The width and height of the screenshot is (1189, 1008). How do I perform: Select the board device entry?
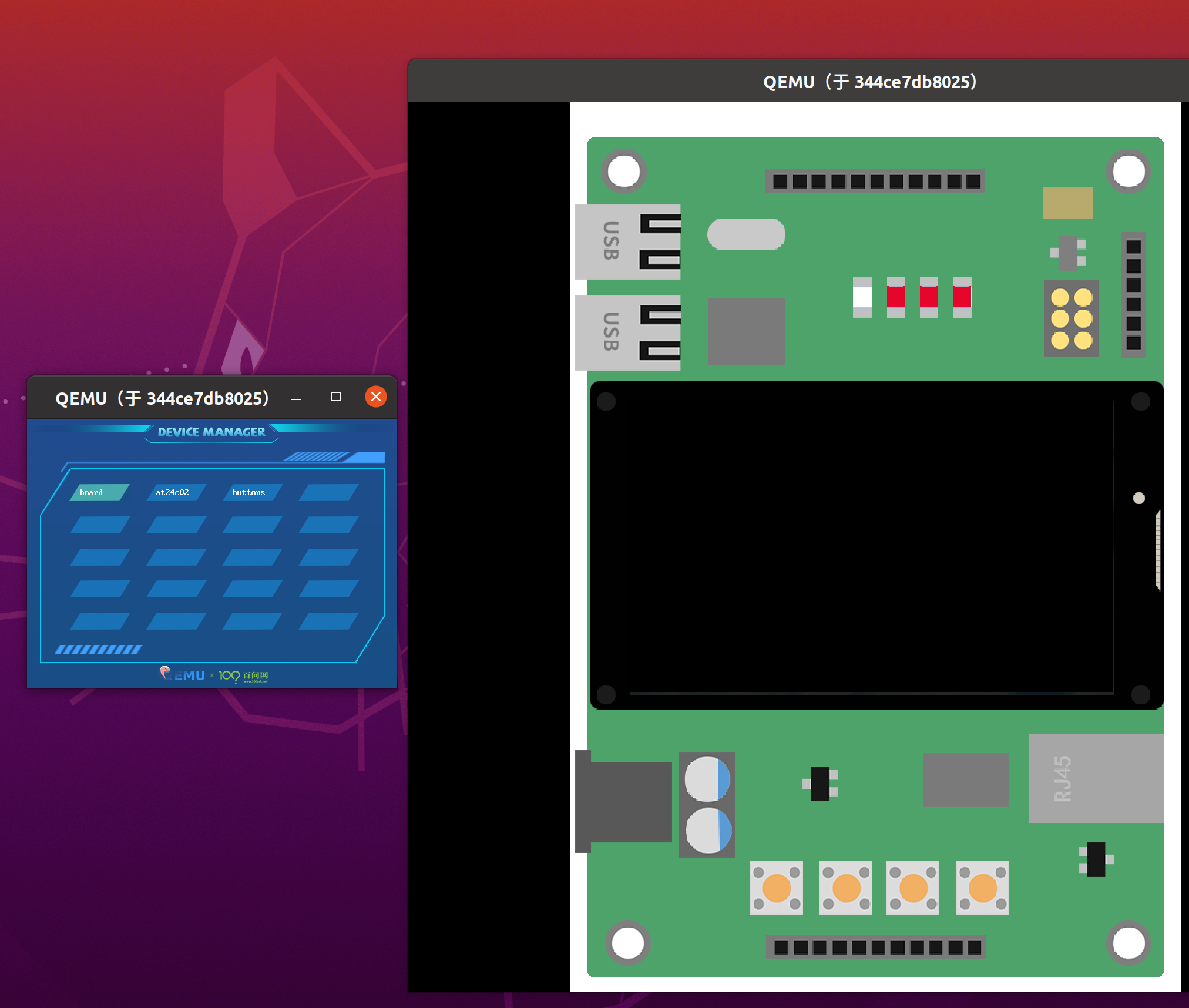(x=99, y=492)
